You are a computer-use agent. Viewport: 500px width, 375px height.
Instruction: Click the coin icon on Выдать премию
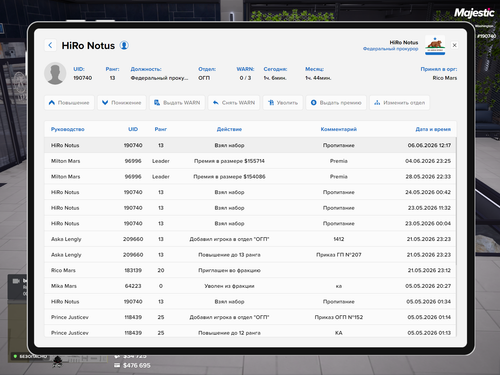[x=313, y=103]
